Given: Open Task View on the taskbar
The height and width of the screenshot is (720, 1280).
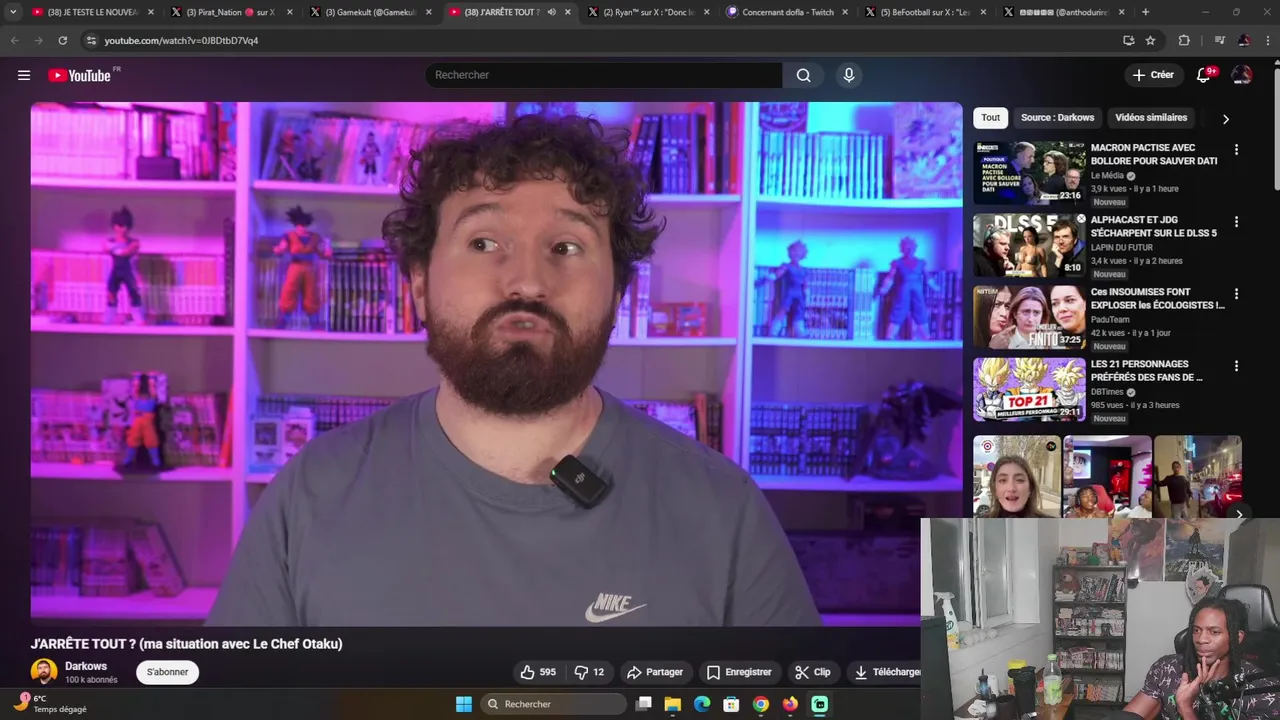Looking at the screenshot, I should click(644, 704).
